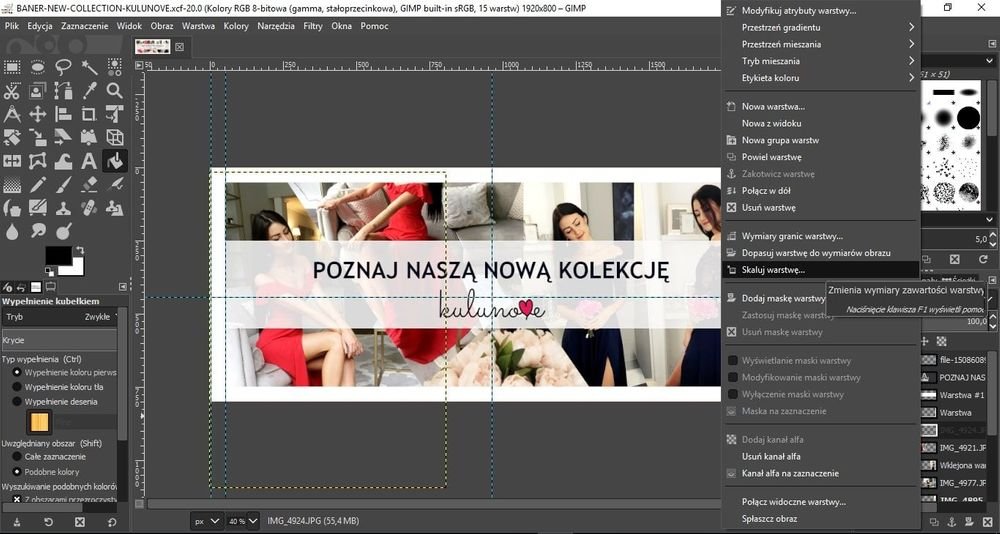1000x534 pixels.
Task: Expand 'Przestrzeń mieszania' submenu
Action: click(820, 44)
